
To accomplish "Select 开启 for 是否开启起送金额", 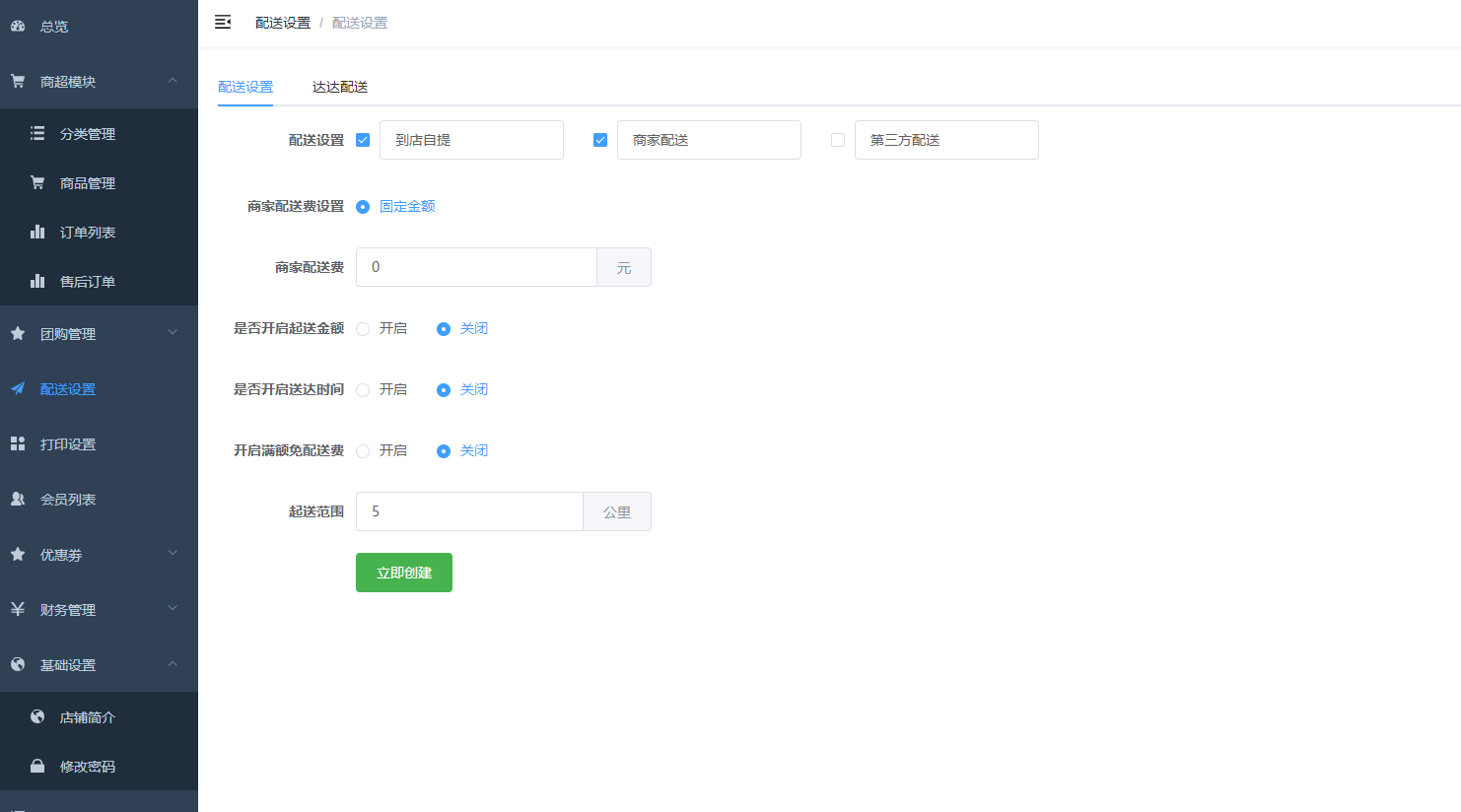I will coord(363,329).
